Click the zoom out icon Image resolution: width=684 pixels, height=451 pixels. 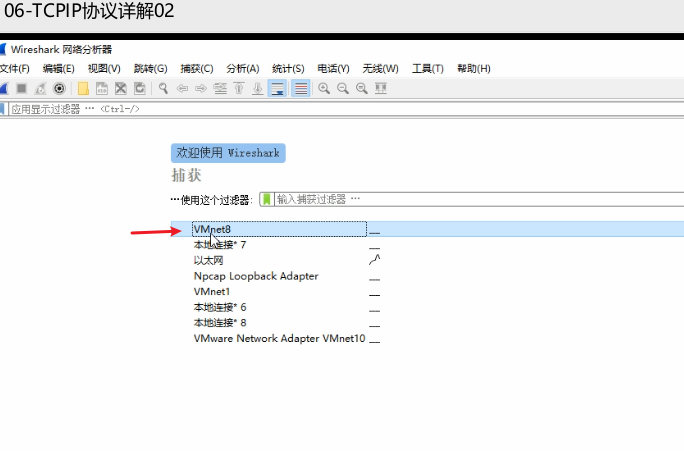[x=343, y=88]
